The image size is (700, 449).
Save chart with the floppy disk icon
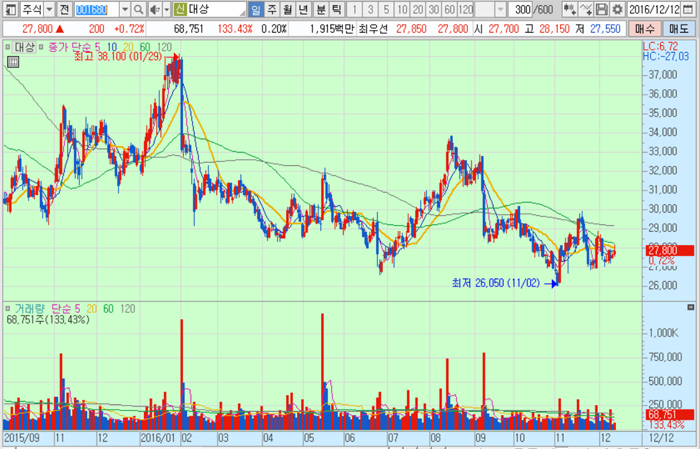(x=602, y=9)
